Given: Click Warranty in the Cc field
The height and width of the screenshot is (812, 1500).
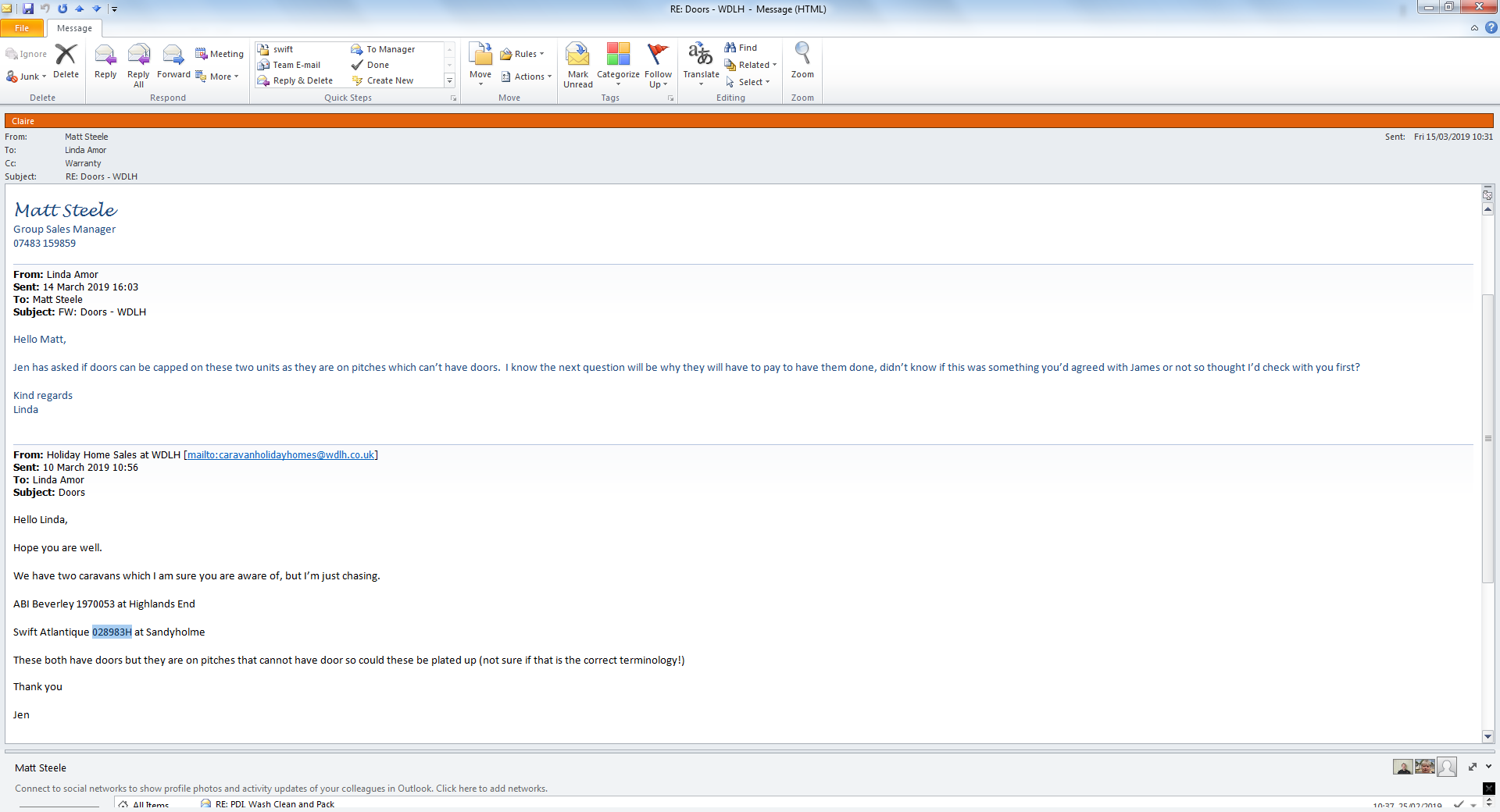Looking at the screenshot, I should (83, 163).
